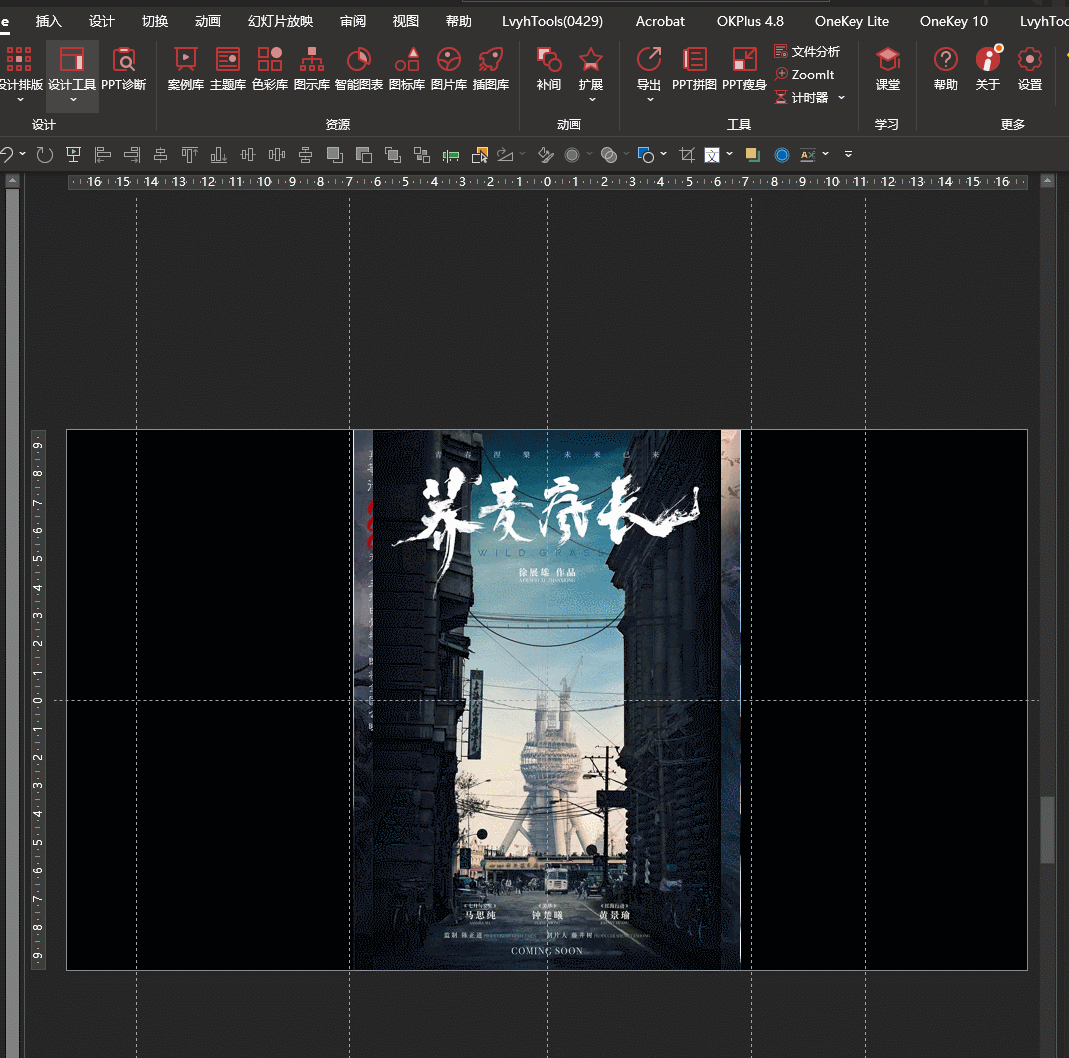This screenshot has width=1069, height=1058.
Task: Run the PPT诊断 diagnosis tool
Action: click(124, 68)
